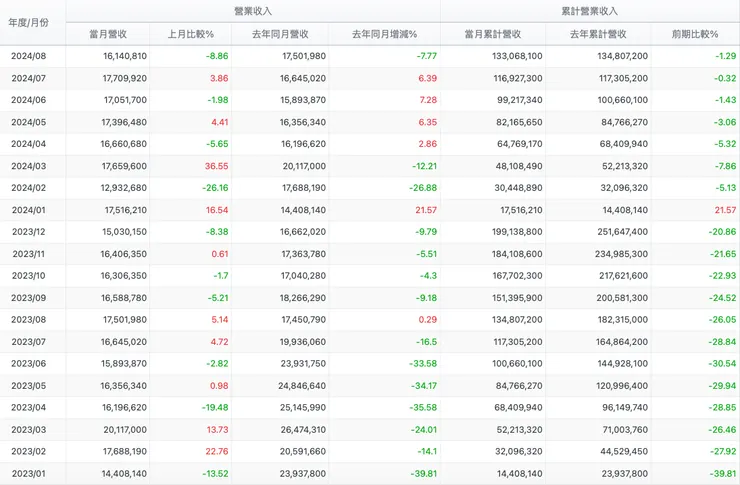Viewport: 740px width, 485px height.
Task: Click the 22.76 month-over-month percentage
Action: pyautogui.click(x=217, y=451)
